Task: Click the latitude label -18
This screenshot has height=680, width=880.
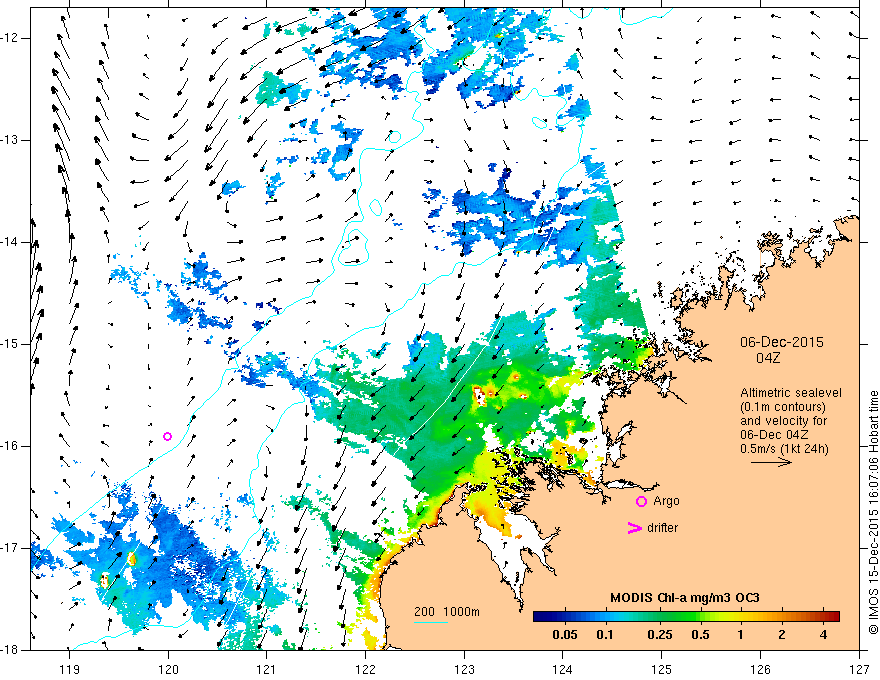Action: pos(10,650)
